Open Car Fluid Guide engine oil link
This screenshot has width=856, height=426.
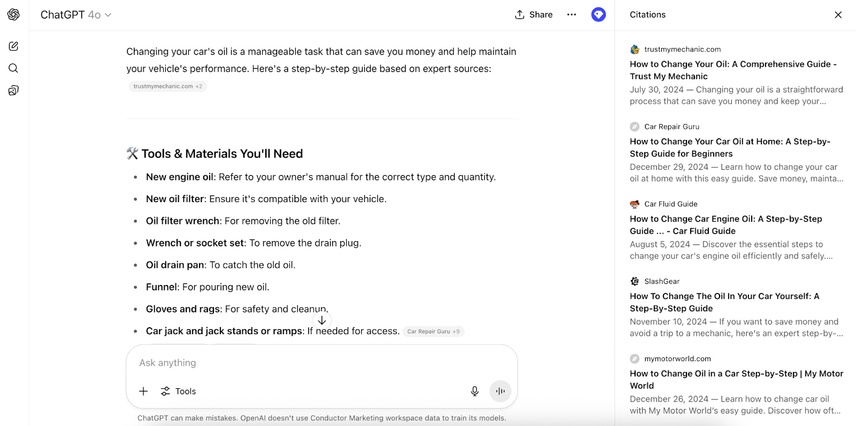pyautogui.click(x=726, y=225)
